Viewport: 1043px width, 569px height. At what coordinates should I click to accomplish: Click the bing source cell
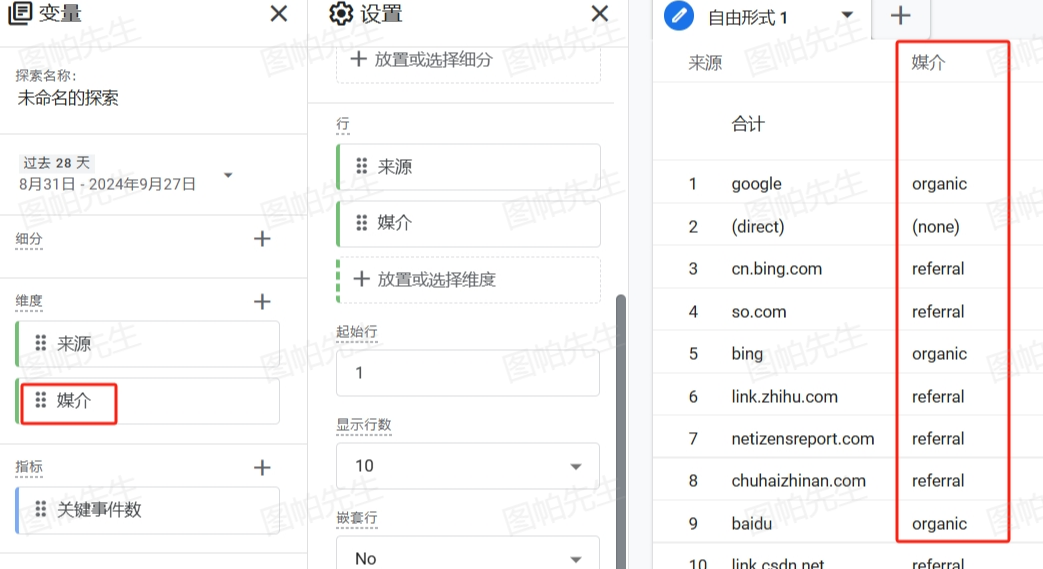(747, 353)
